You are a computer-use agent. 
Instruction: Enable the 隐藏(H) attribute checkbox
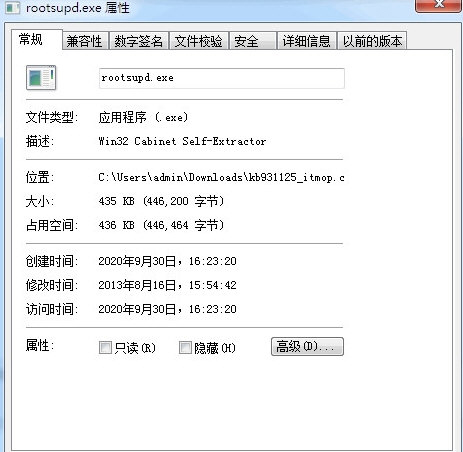pyautogui.click(x=185, y=348)
